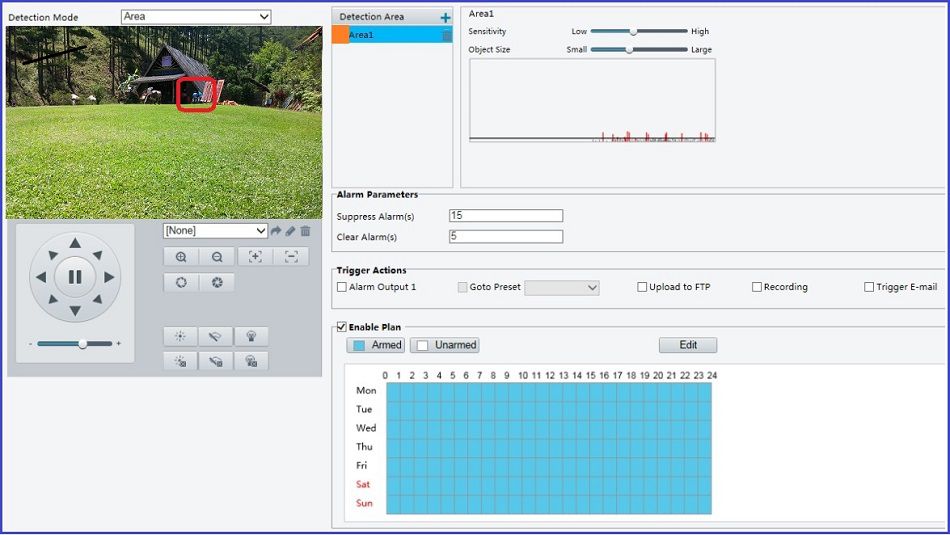Close the iris with the dark aperture icon
The height and width of the screenshot is (535, 950).
pyautogui.click(x=217, y=282)
